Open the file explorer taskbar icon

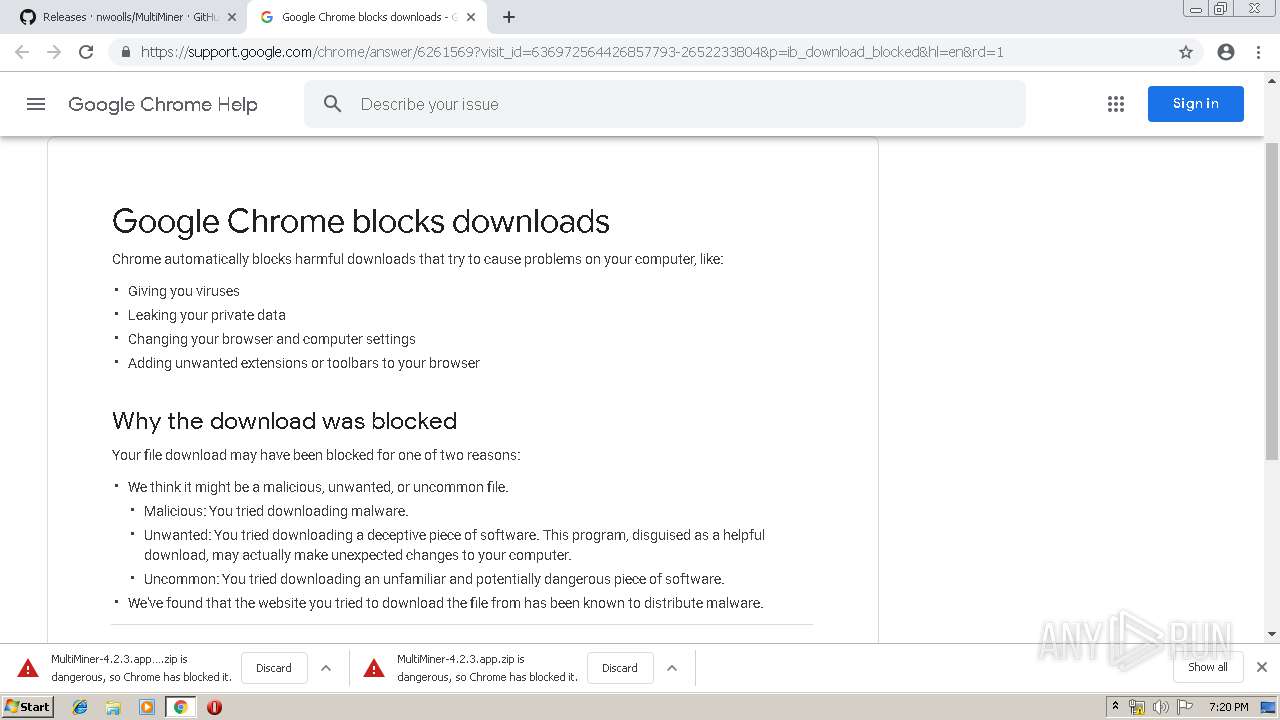(113, 707)
